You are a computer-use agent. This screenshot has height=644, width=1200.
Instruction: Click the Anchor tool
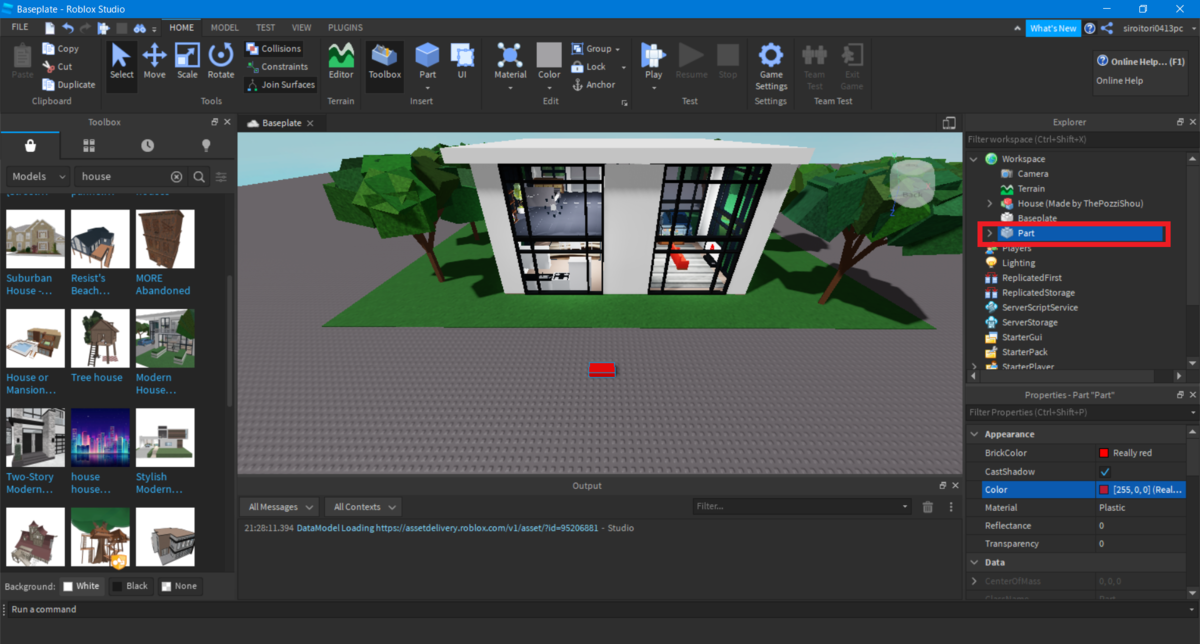[x=593, y=85]
